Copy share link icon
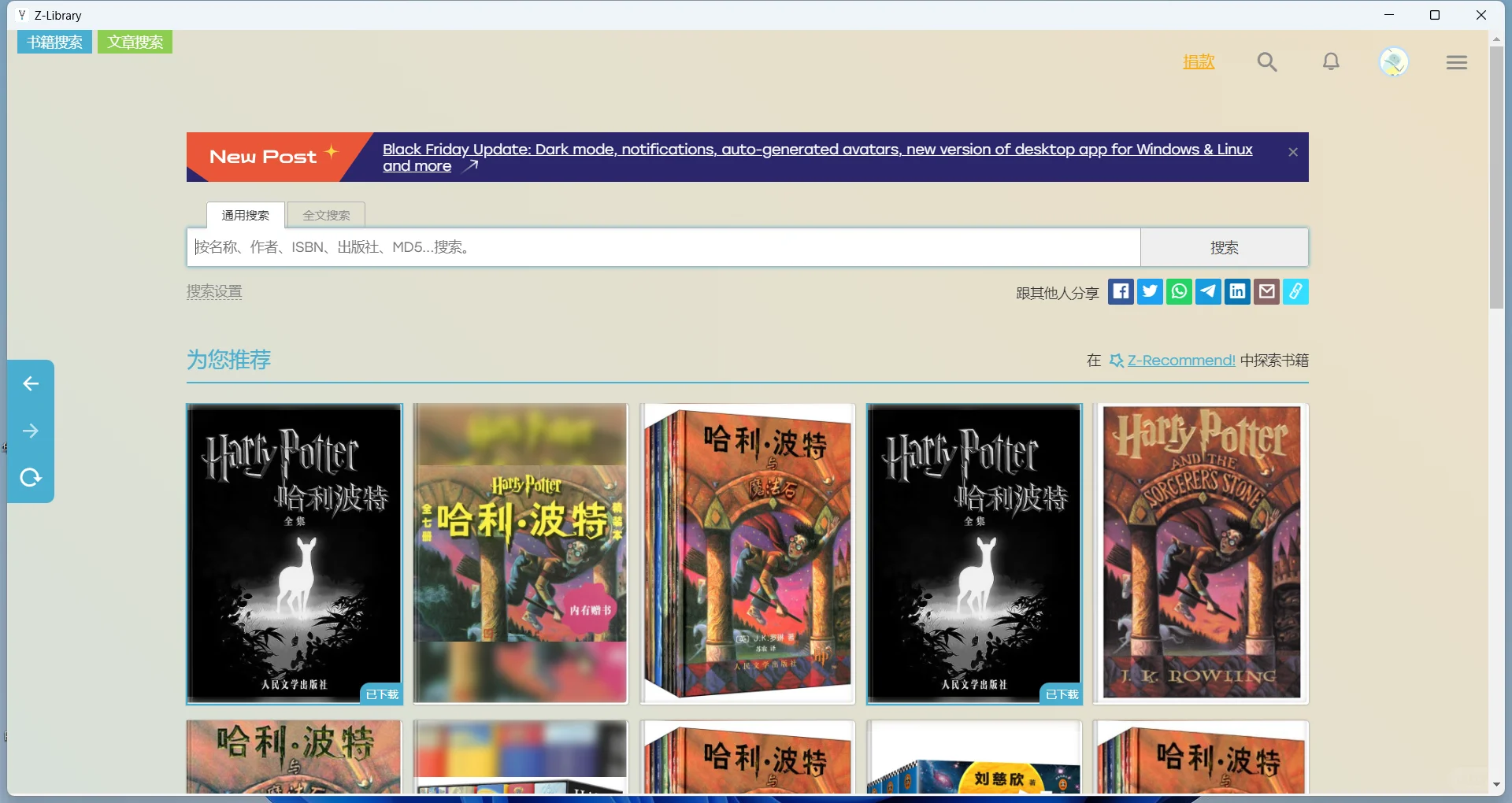Viewport: 1512px width, 803px height. tap(1295, 292)
